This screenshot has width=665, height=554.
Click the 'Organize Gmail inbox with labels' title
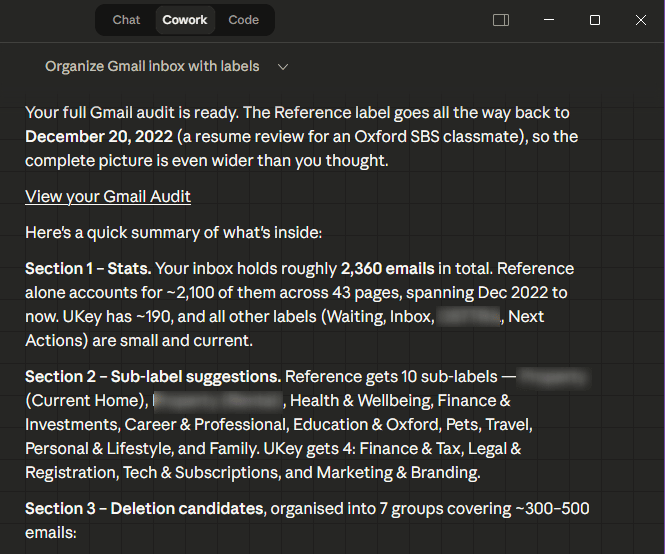(x=152, y=67)
